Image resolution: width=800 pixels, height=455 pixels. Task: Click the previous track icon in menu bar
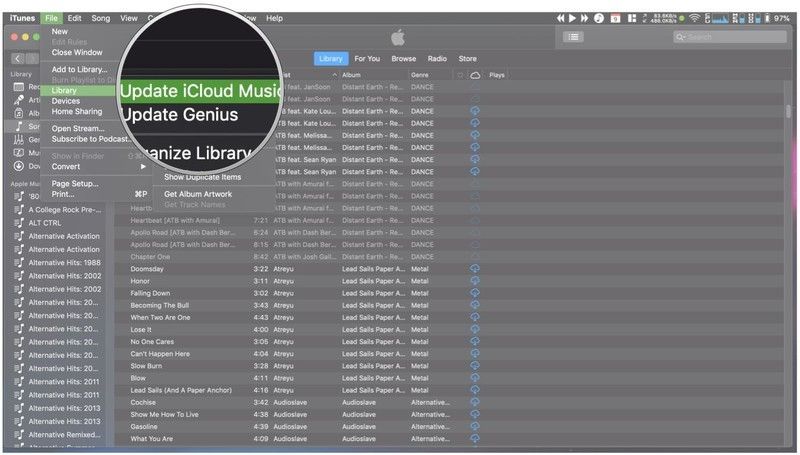[560, 18]
